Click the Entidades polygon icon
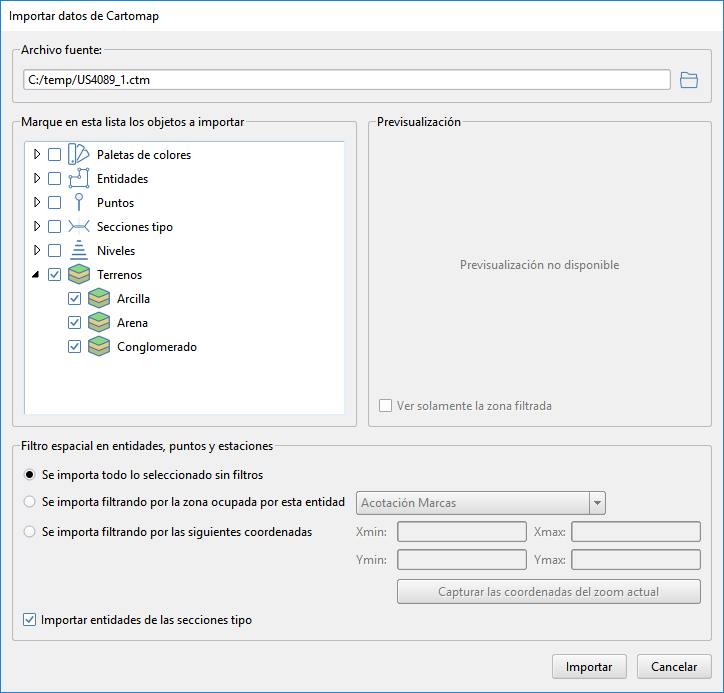The width and height of the screenshot is (724, 693). click(x=78, y=178)
